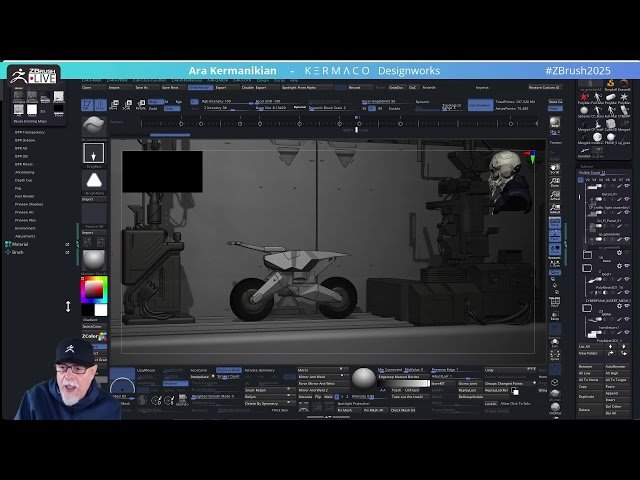
Task: Click the SimpleBrush tool thumbnail in Tool palette
Action: tap(611, 84)
